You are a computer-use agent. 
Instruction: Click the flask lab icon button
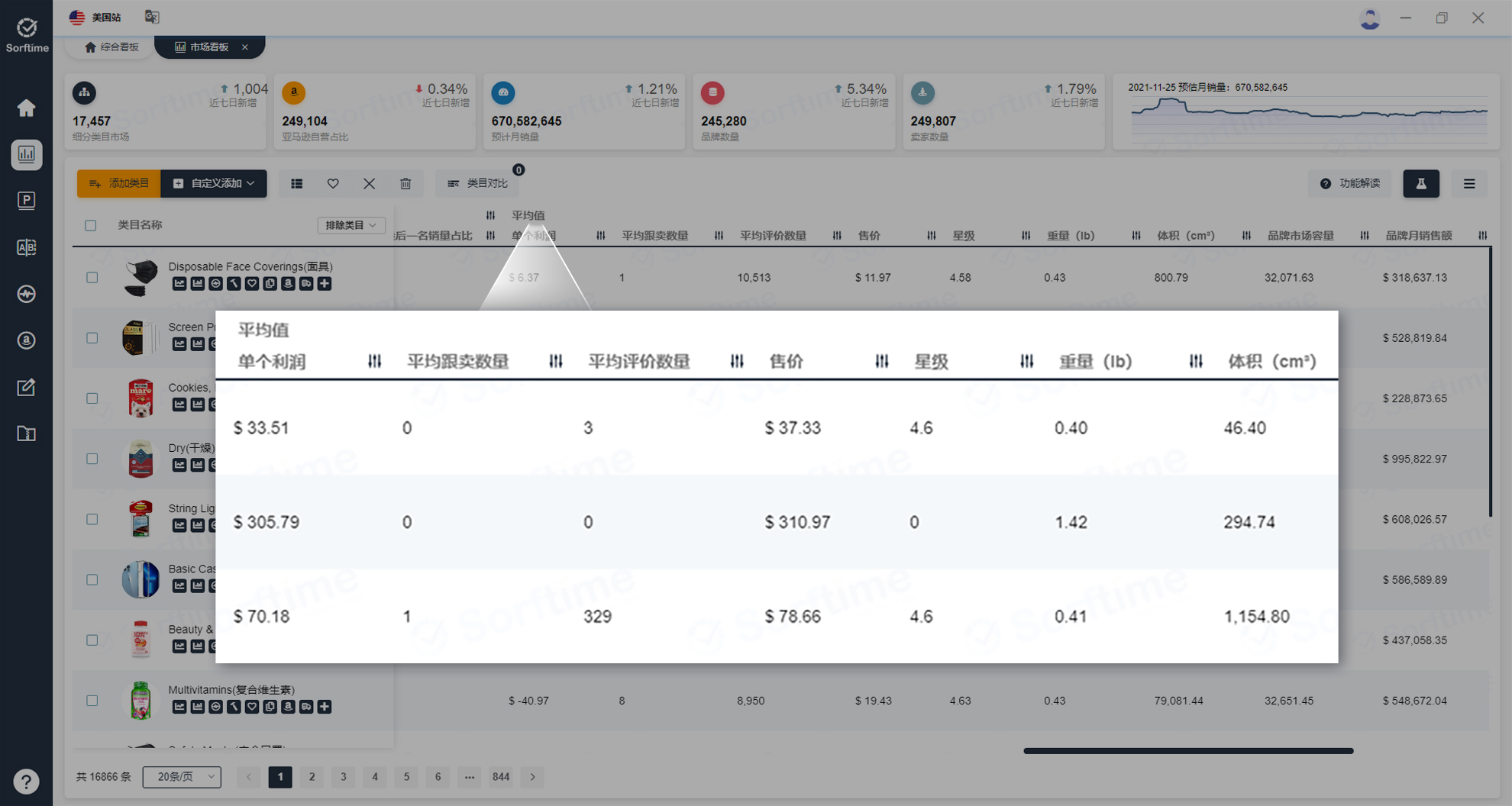[1421, 183]
